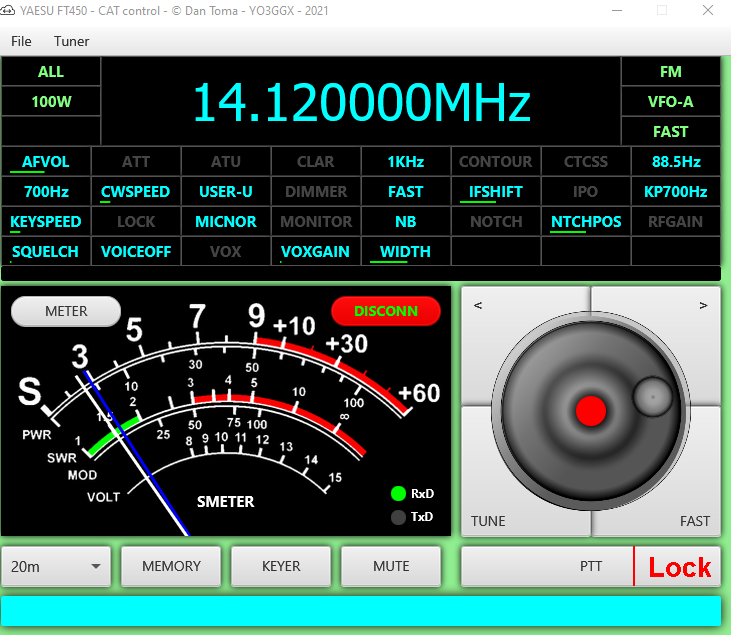Toggle the VOX function

pos(226,251)
